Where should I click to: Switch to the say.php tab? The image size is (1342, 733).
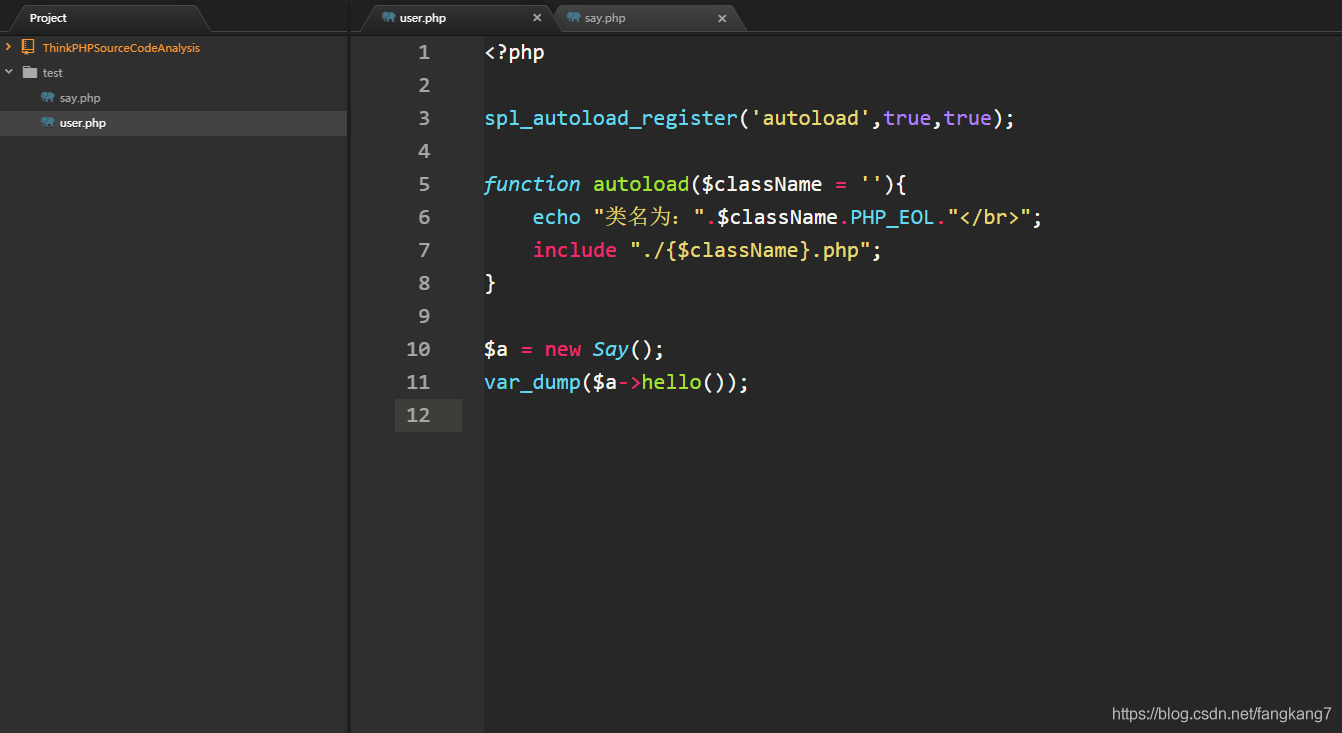click(605, 18)
